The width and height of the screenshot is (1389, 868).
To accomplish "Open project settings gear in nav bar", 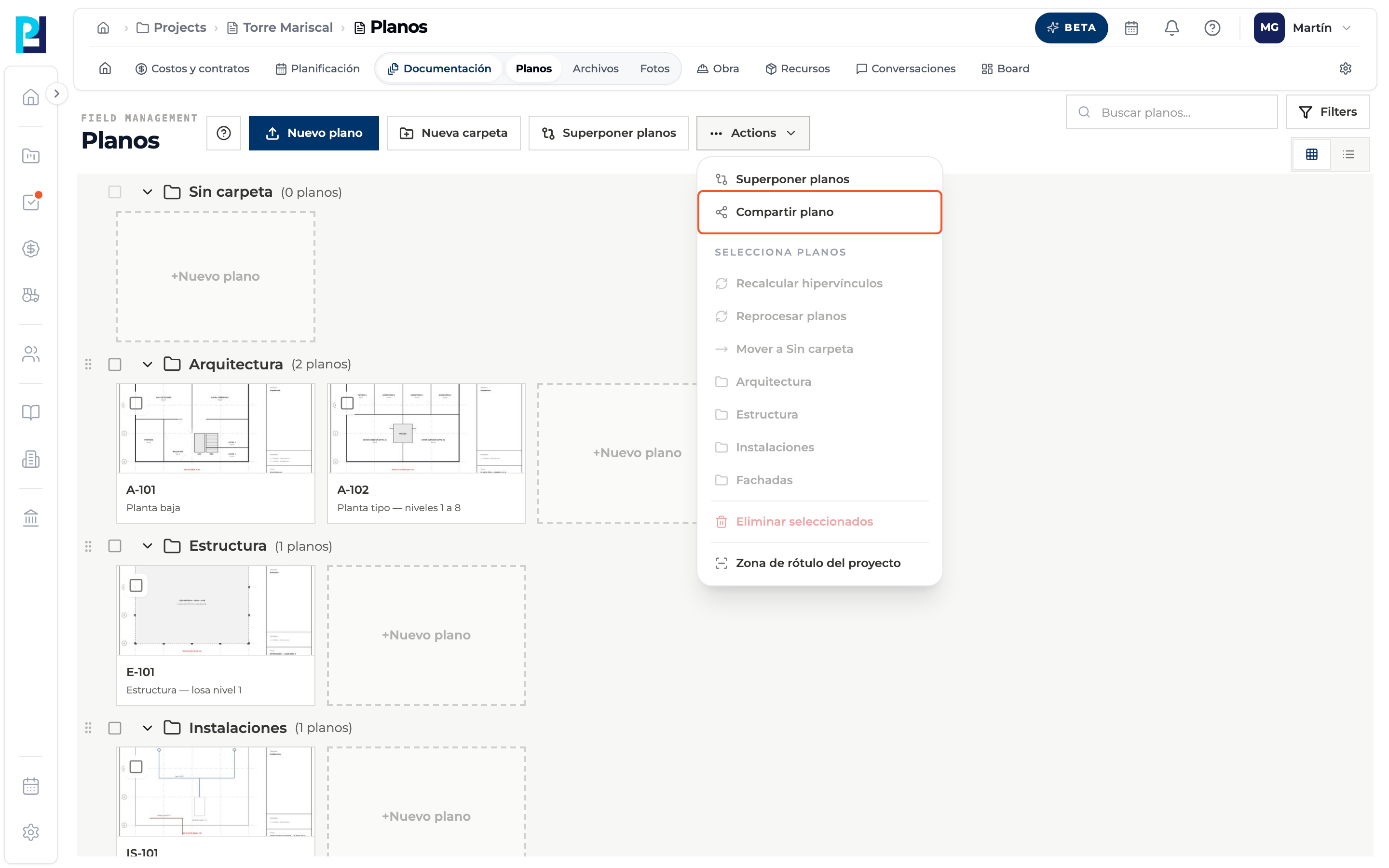I will 1345,68.
